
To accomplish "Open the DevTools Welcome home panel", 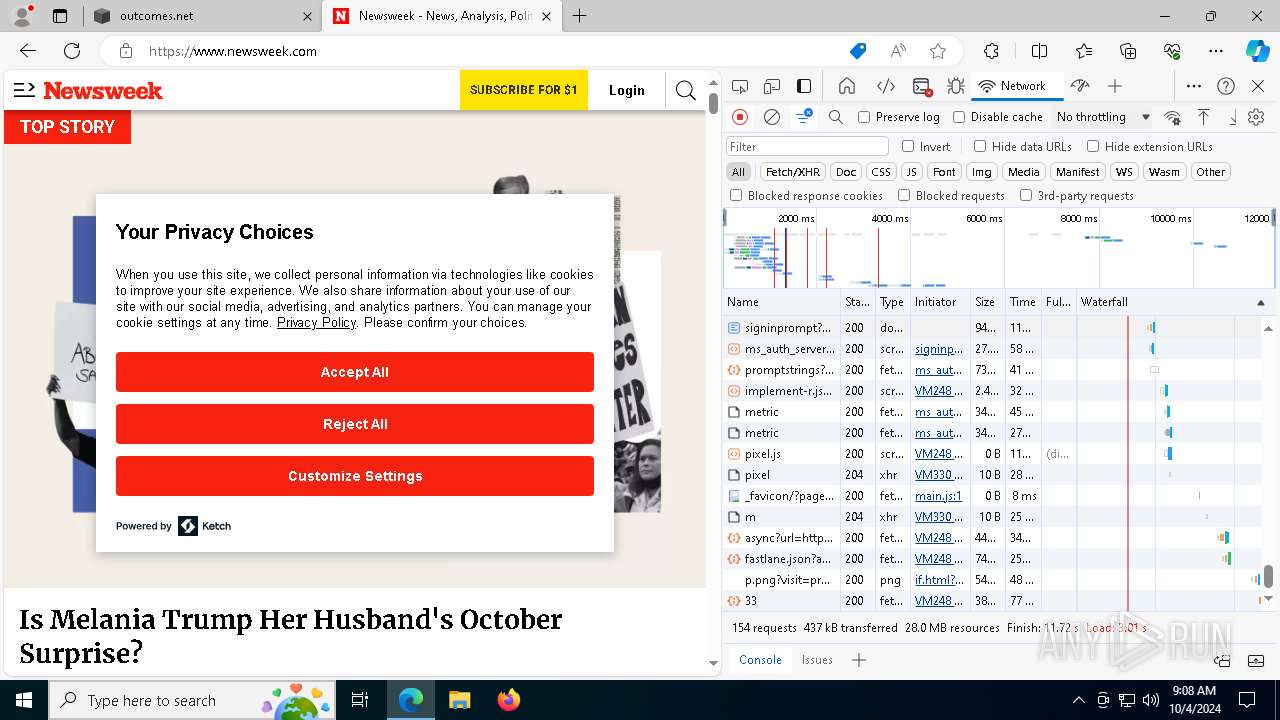I will (x=847, y=86).
